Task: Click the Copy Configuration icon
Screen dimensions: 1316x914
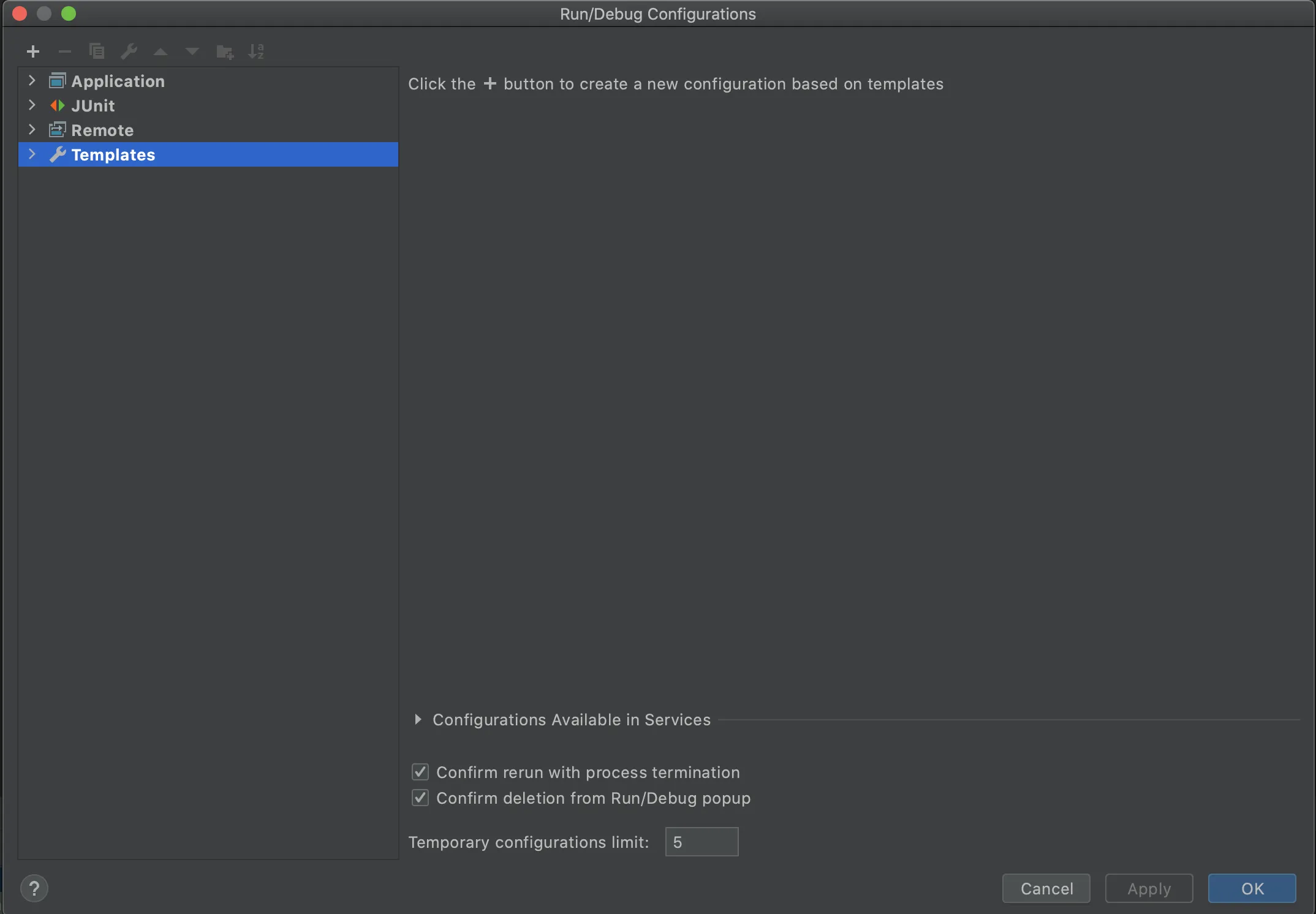Action: [97, 51]
